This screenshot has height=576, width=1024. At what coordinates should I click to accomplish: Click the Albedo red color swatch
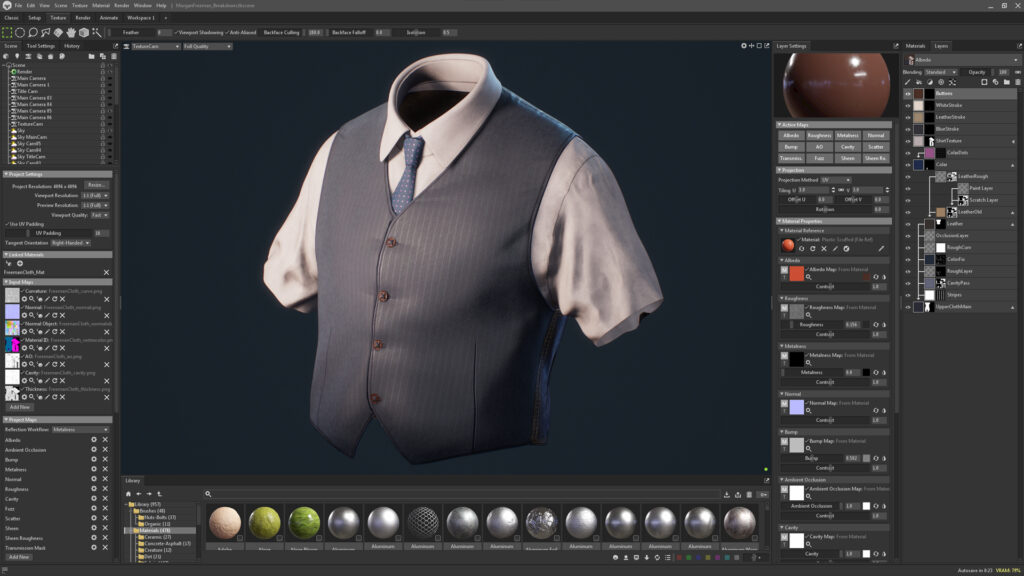[x=796, y=273]
